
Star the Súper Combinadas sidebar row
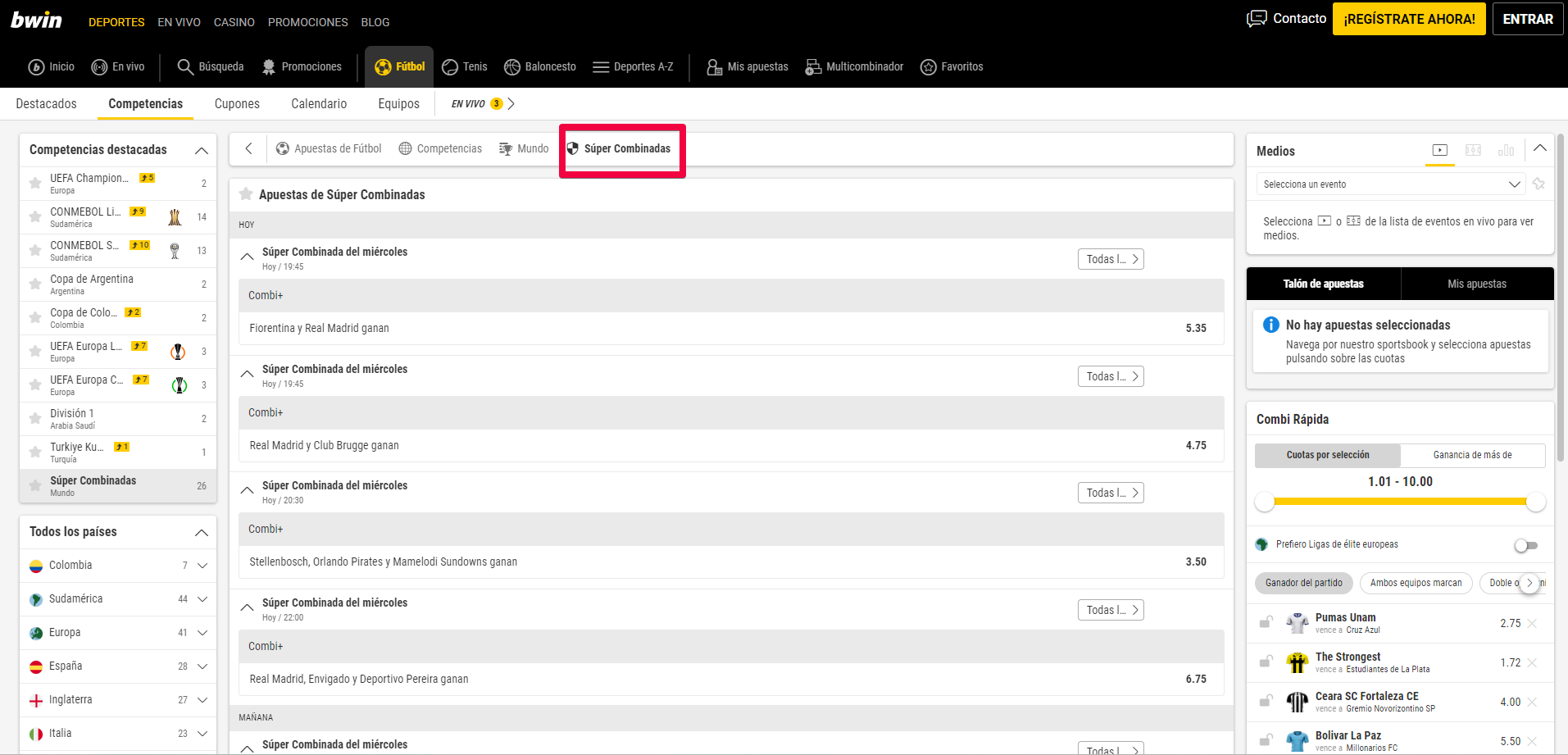[35, 486]
